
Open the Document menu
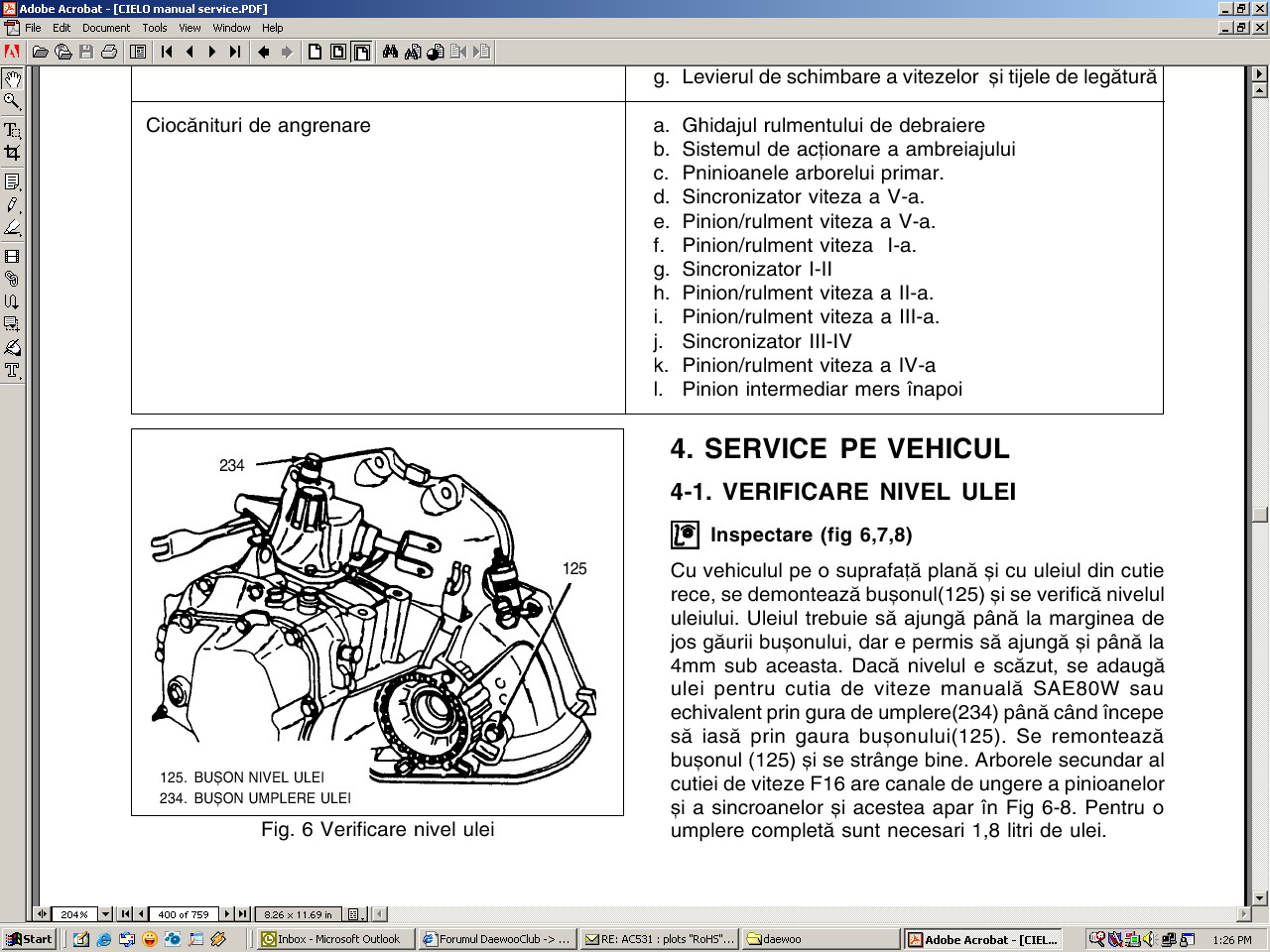(x=105, y=28)
